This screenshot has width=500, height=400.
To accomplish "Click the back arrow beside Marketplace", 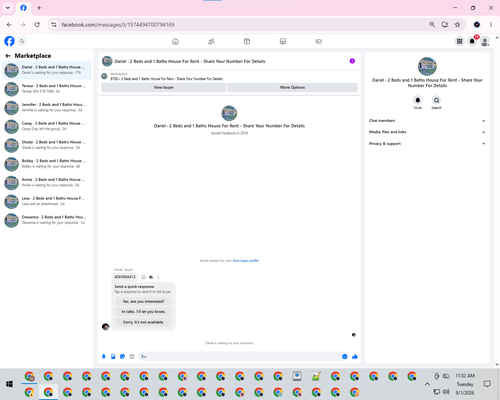I will tap(8, 56).
